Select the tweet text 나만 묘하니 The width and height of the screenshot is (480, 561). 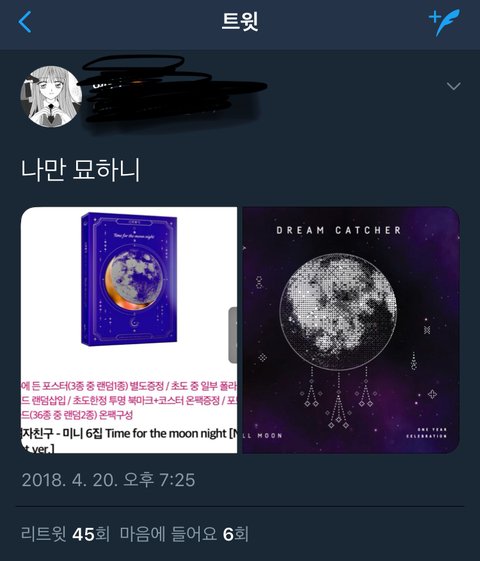pos(80,170)
